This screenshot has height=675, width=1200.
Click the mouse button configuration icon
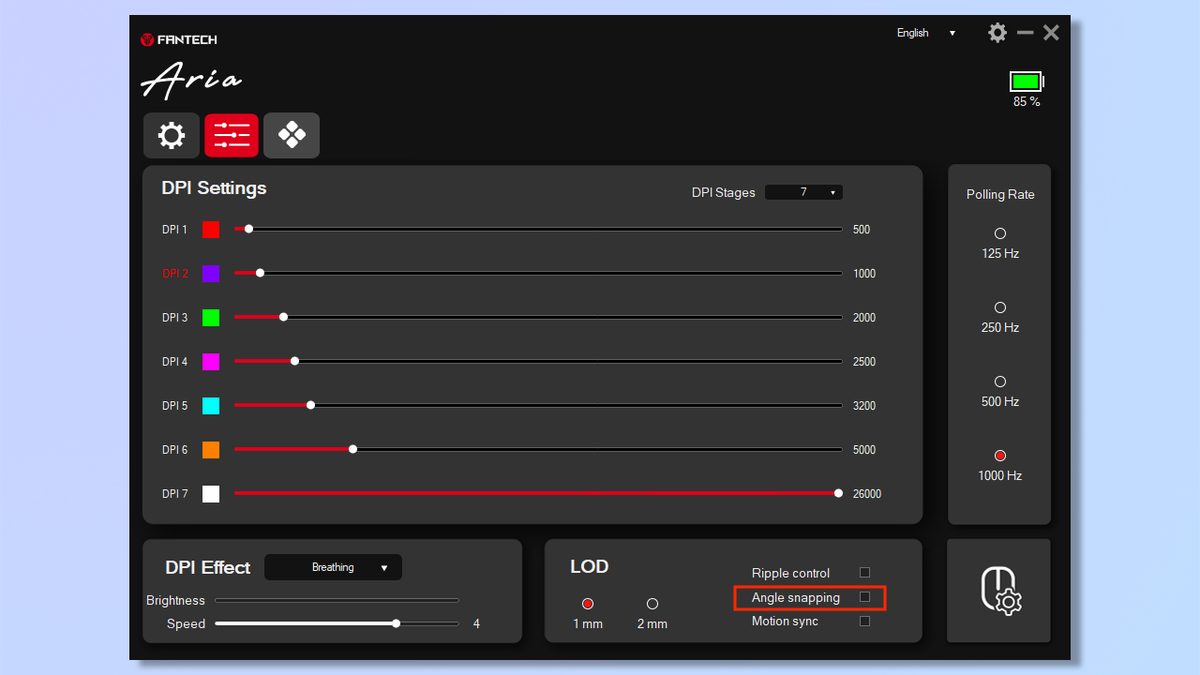coord(999,591)
